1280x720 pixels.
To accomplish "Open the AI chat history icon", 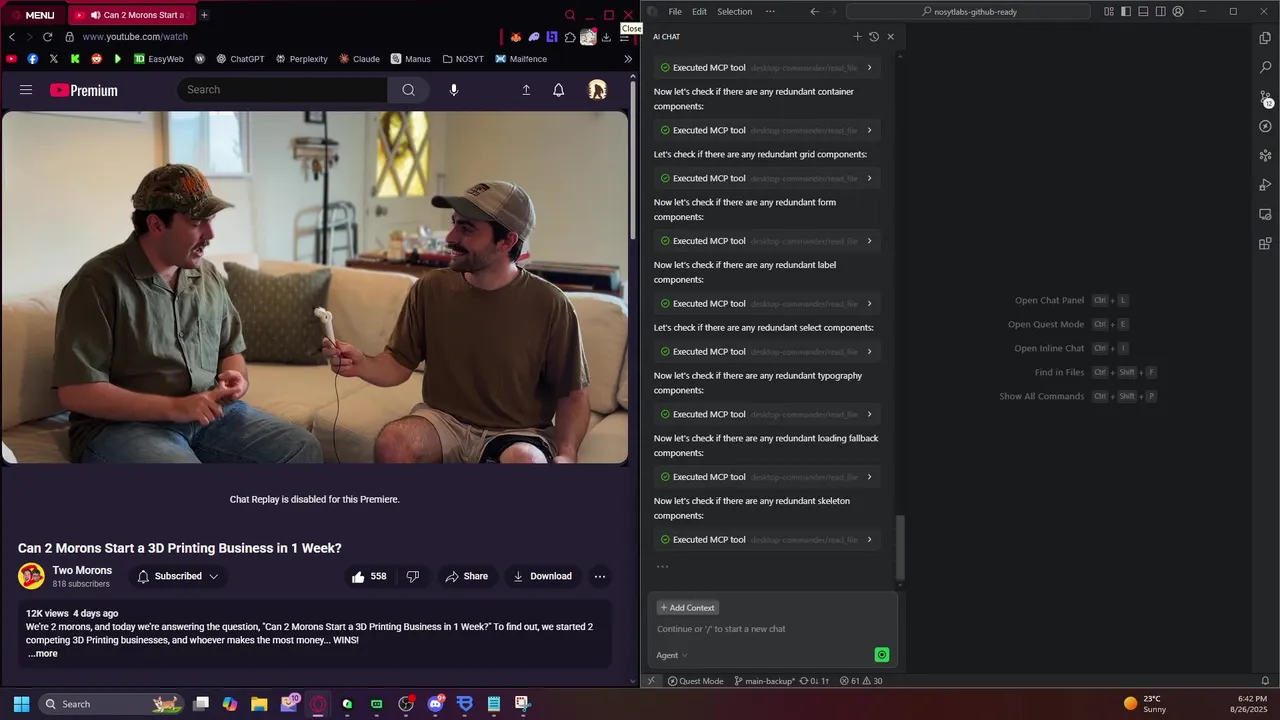I will pos(874,37).
